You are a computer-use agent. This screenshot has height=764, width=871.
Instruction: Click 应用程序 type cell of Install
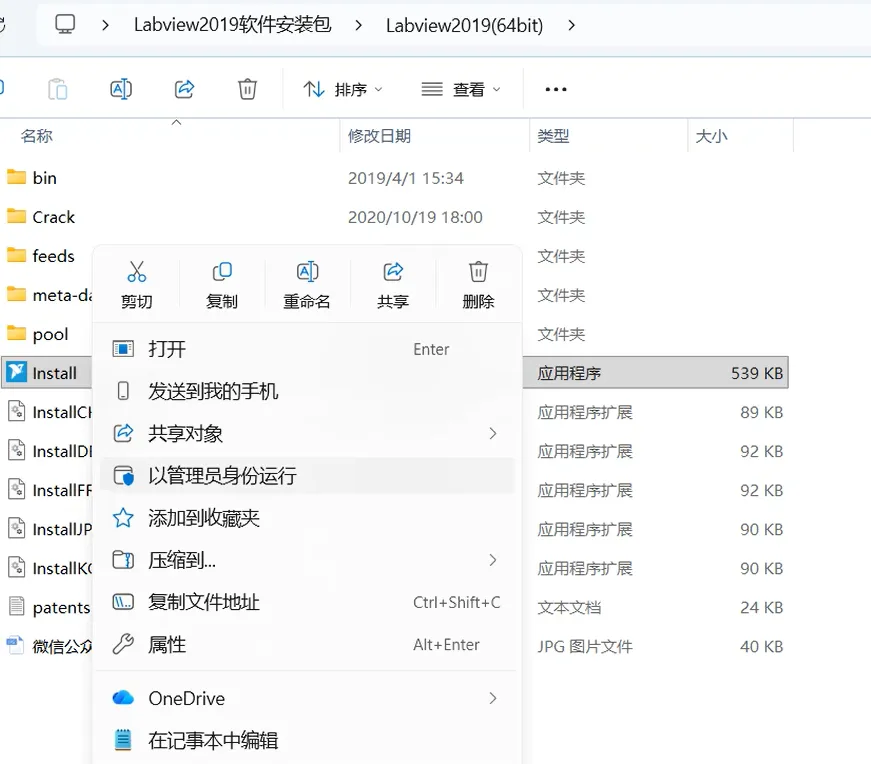coord(569,373)
